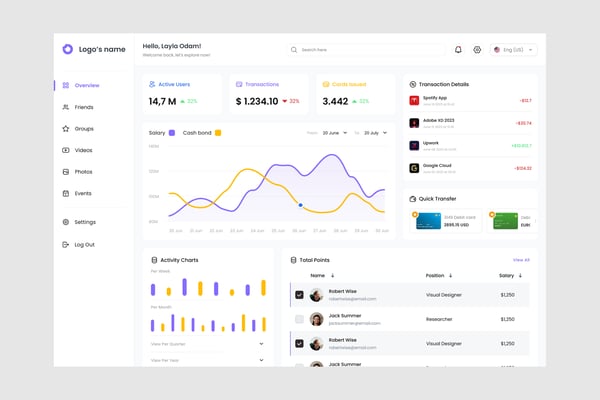Screen dimensions: 600x400
Task: Open the 20 July to-date dropdown
Action: pyautogui.click(x=375, y=133)
